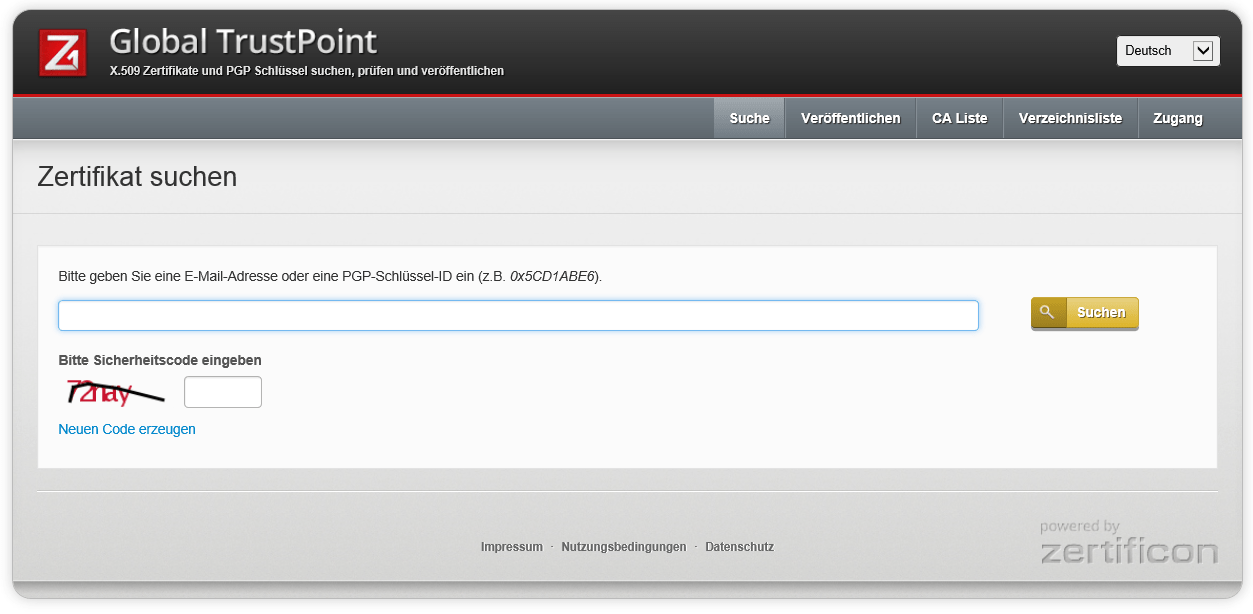The image size is (1253, 614).
Task: Click the Neuen Code erzeugen link
Action: point(127,429)
